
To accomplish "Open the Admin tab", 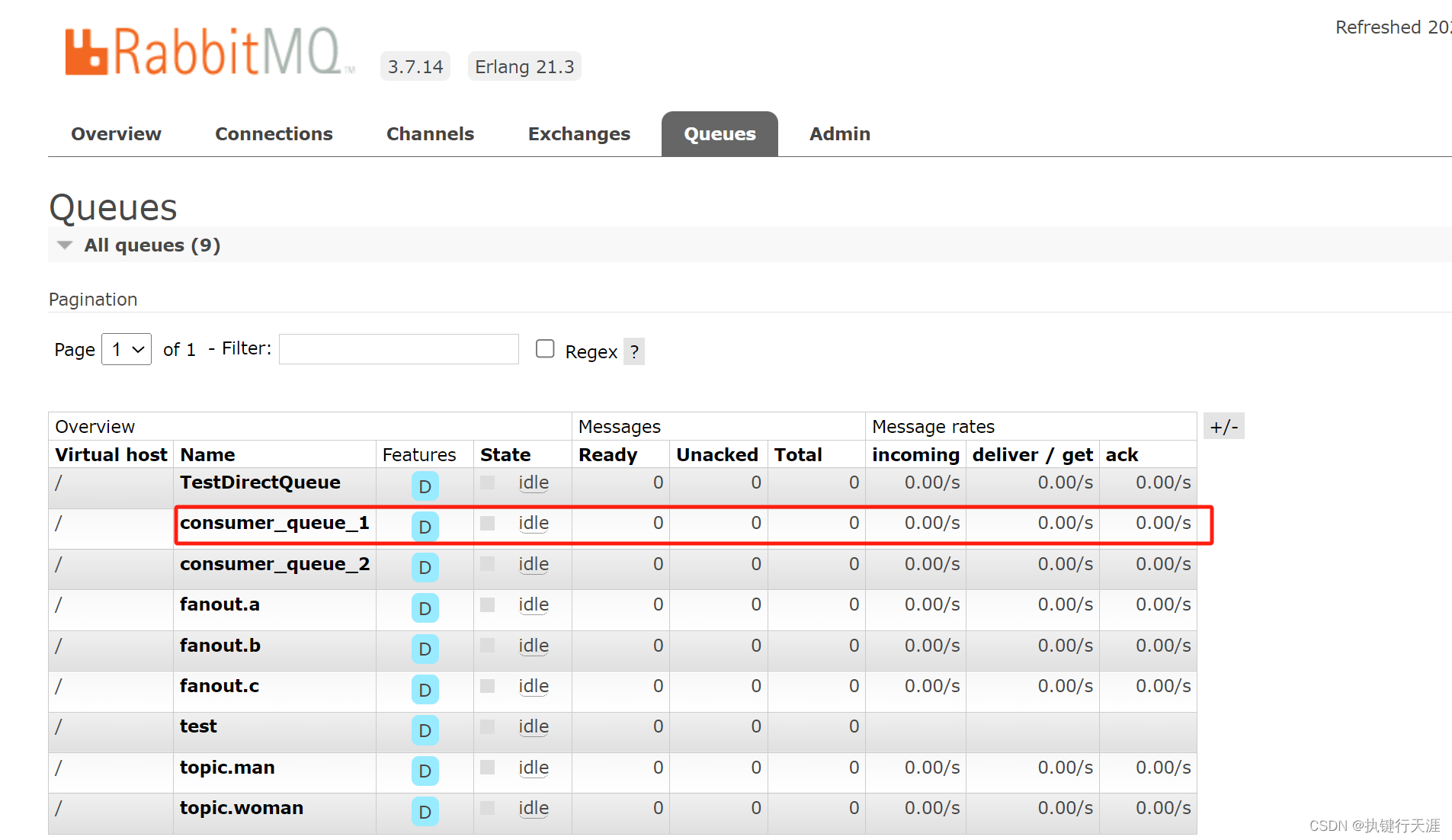I will [x=840, y=134].
